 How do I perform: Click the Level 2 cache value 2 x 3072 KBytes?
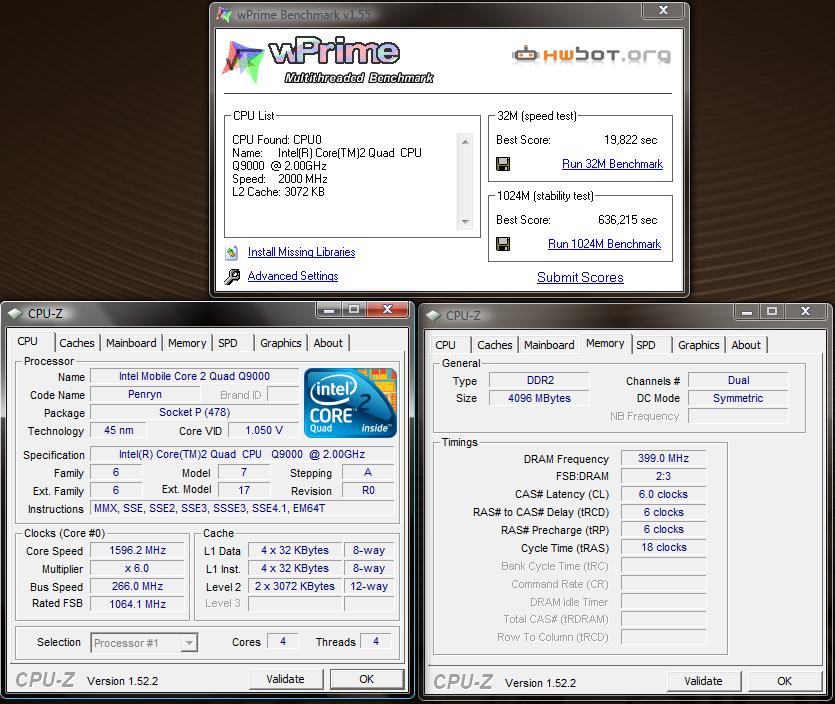click(x=295, y=586)
